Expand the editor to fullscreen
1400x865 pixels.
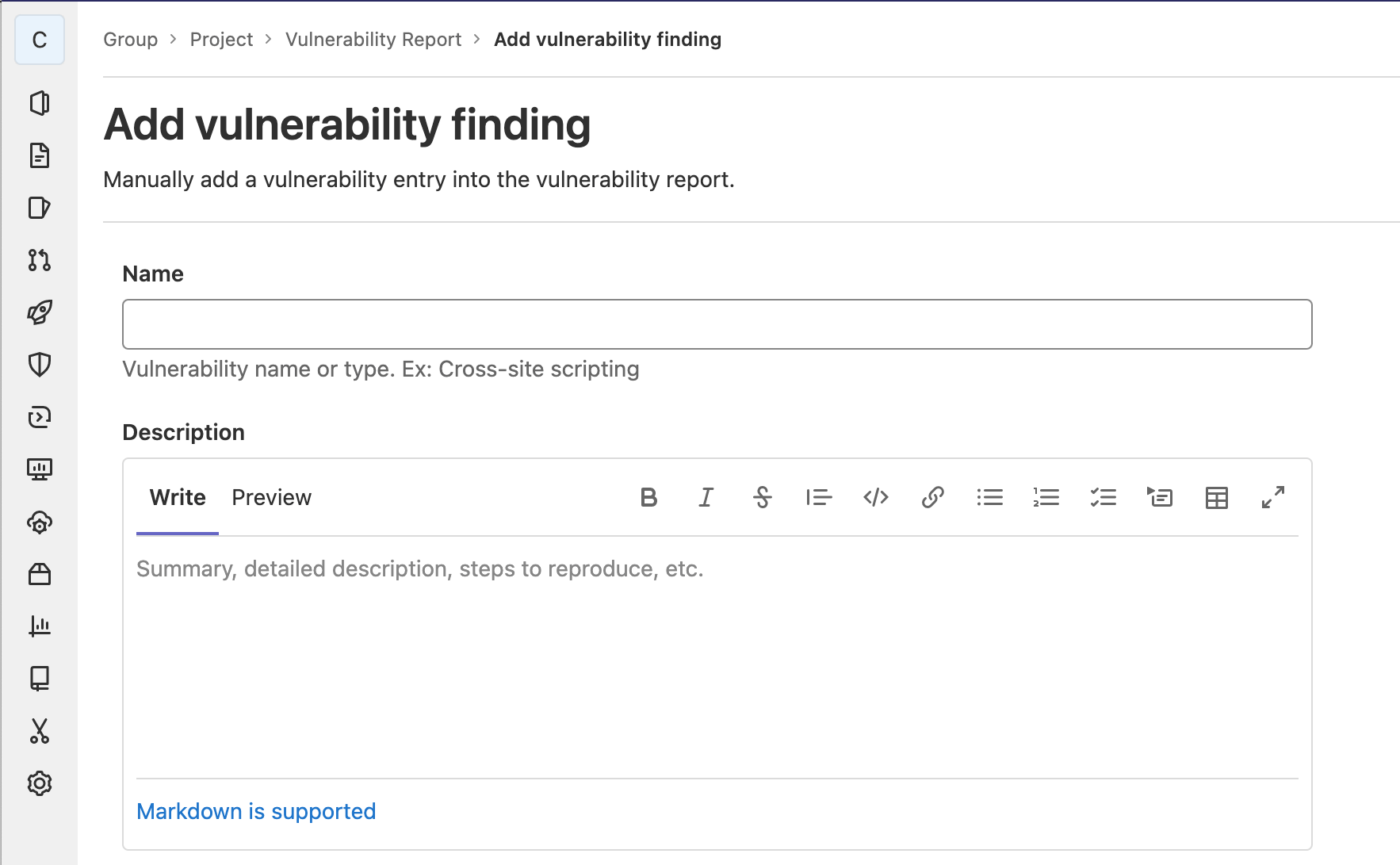[x=1272, y=498]
